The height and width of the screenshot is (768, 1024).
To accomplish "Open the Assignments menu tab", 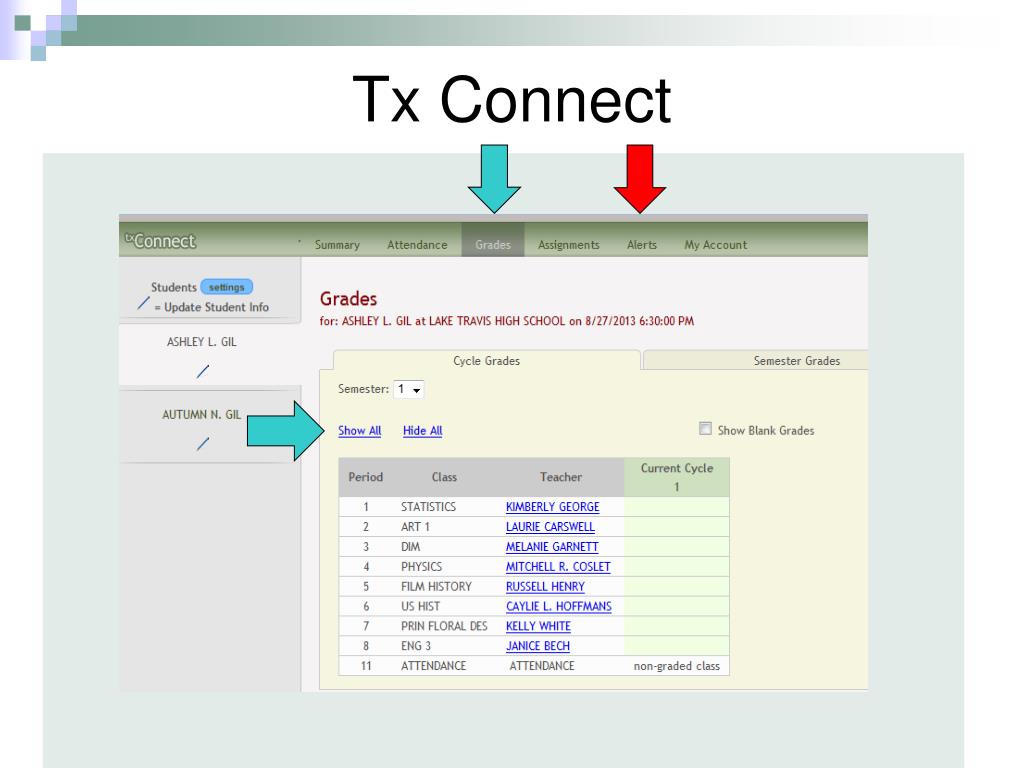I will point(569,245).
